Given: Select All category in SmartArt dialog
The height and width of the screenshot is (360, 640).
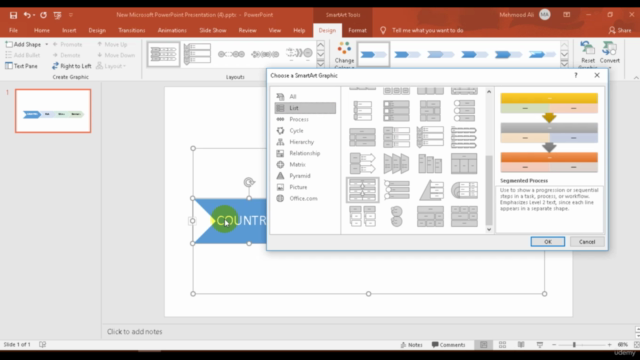Looking at the screenshot, I should 305,96.
